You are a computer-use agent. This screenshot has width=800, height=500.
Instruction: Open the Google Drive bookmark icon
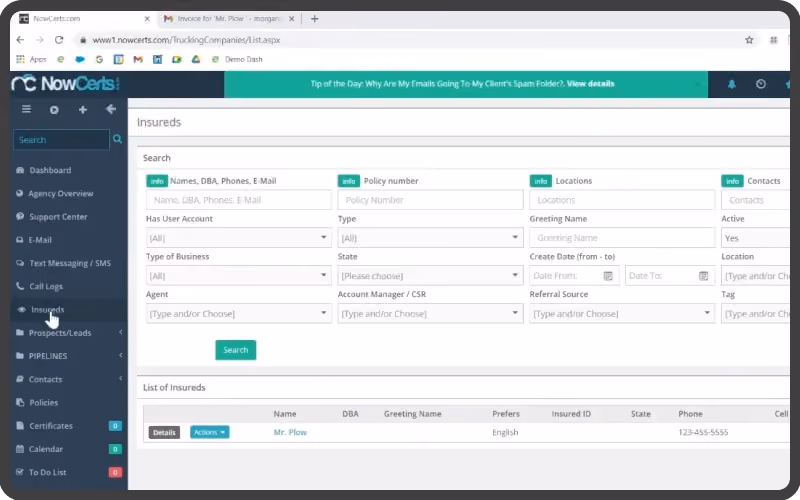coord(196,59)
